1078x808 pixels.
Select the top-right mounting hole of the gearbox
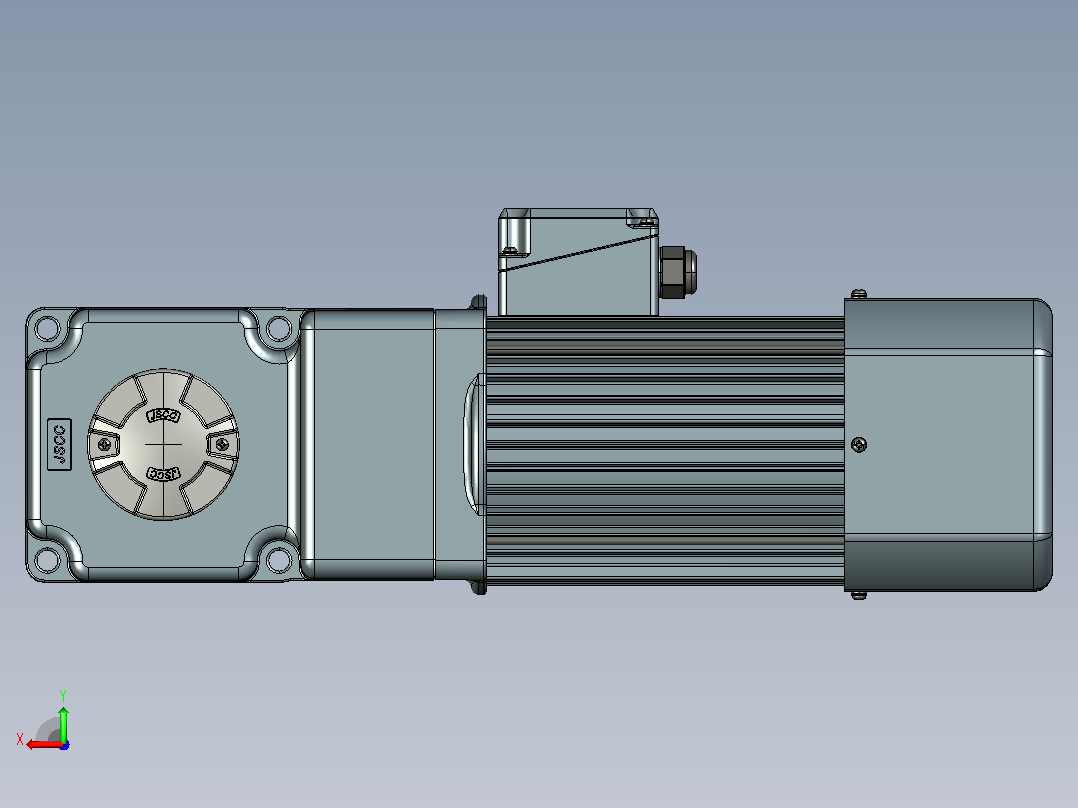pyautogui.click(x=278, y=329)
